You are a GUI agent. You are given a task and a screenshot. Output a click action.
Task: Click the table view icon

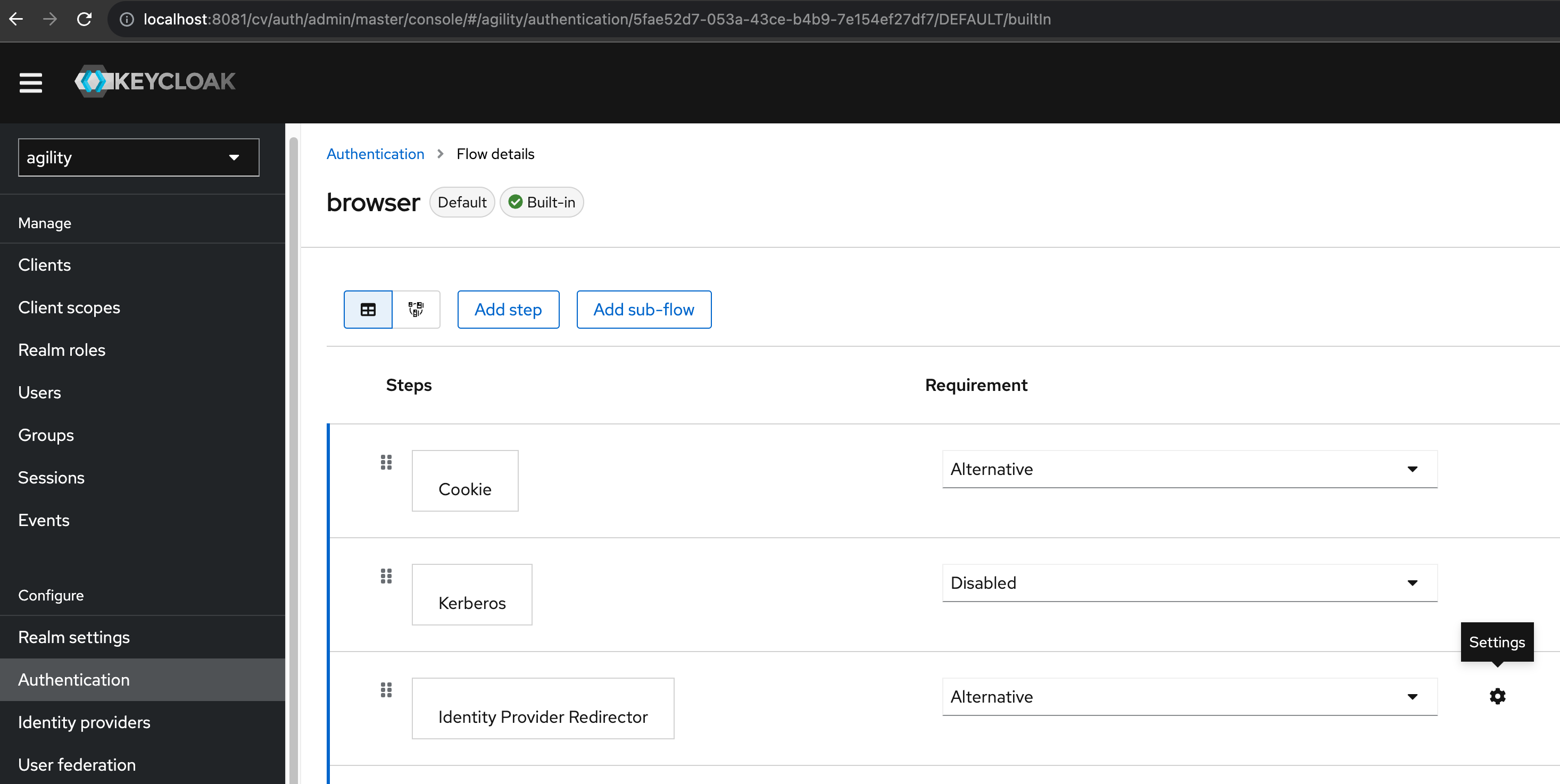tap(368, 309)
